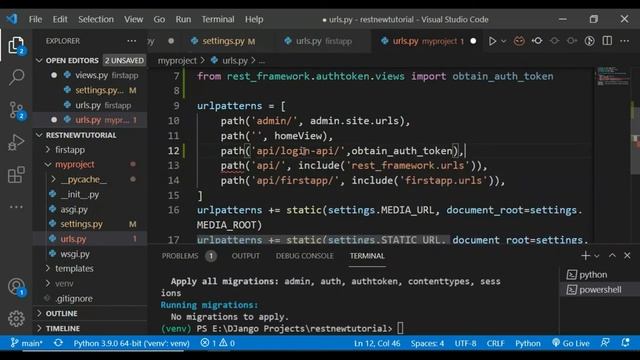Open the Explorer view in activity bar
640x360 pixels.
16,45
